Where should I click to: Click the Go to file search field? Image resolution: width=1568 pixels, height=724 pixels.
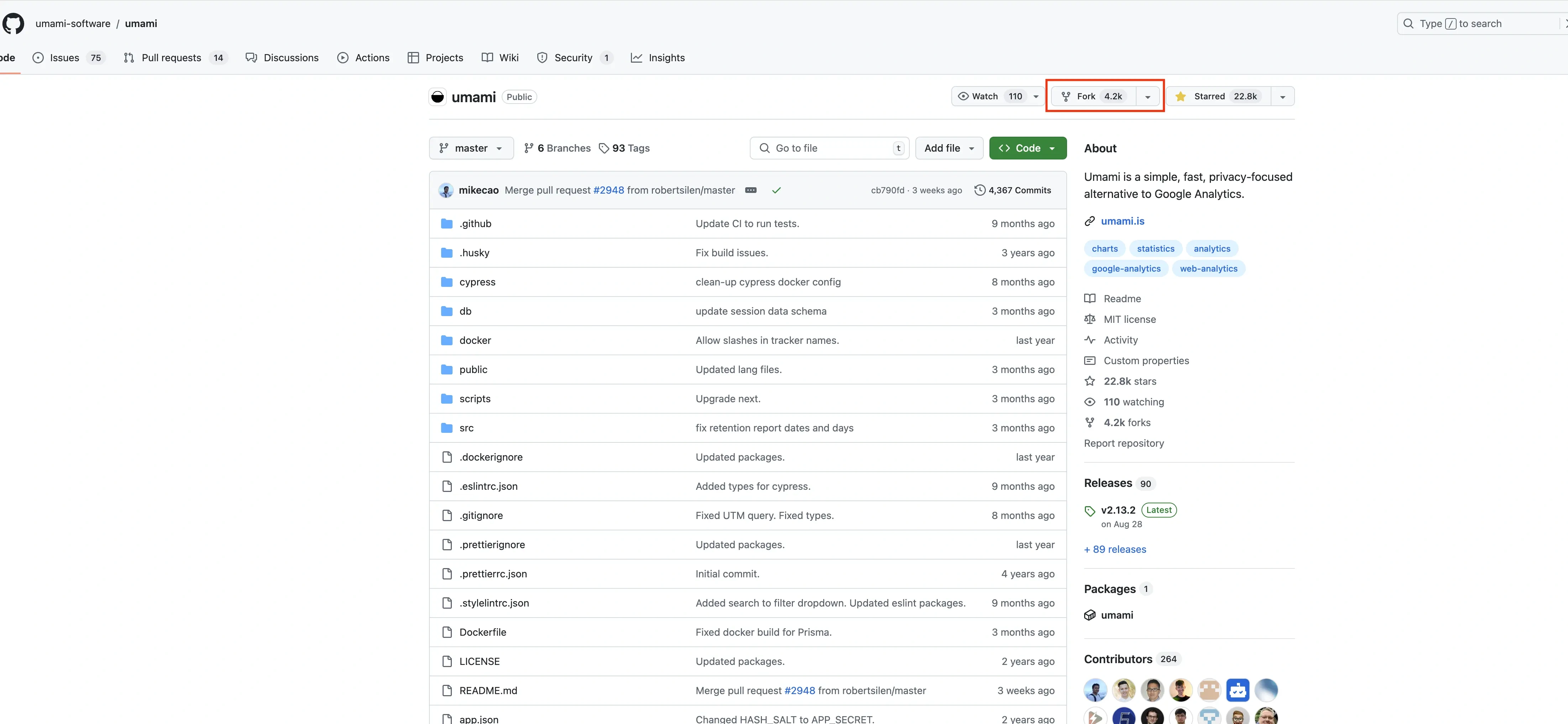tap(829, 148)
